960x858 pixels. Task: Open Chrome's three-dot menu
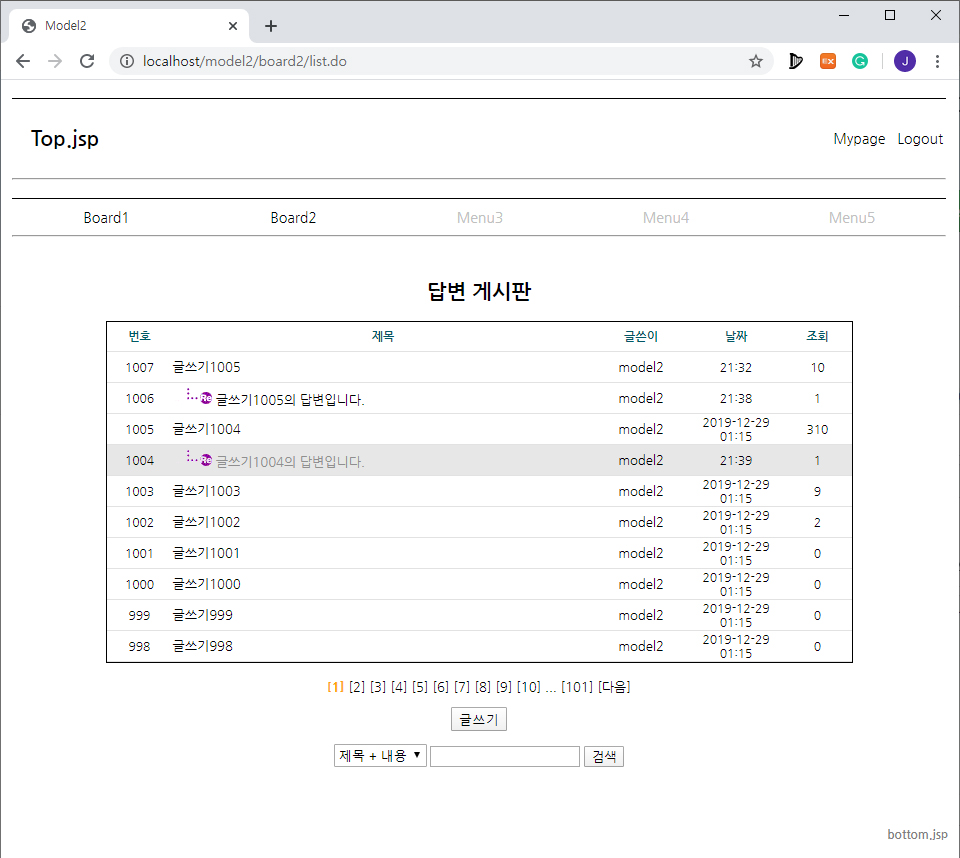pos(937,61)
